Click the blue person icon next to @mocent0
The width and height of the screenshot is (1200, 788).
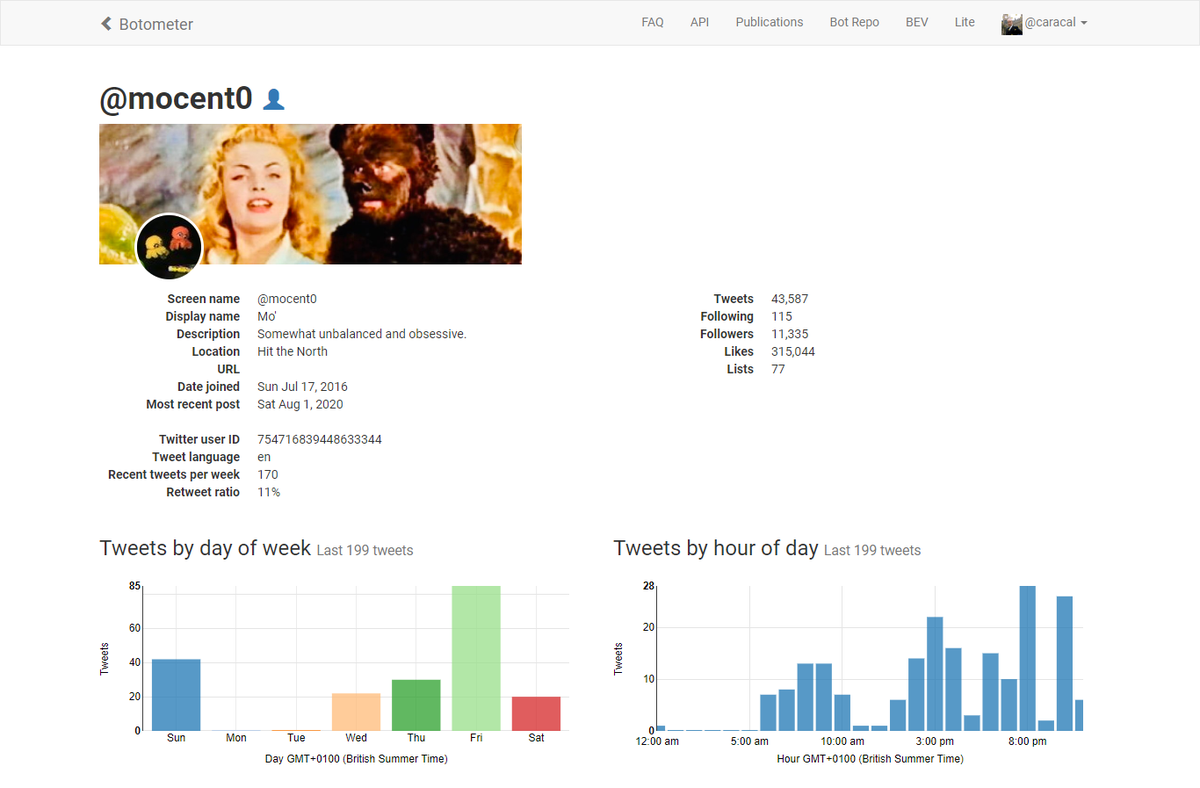[x=273, y=99]
